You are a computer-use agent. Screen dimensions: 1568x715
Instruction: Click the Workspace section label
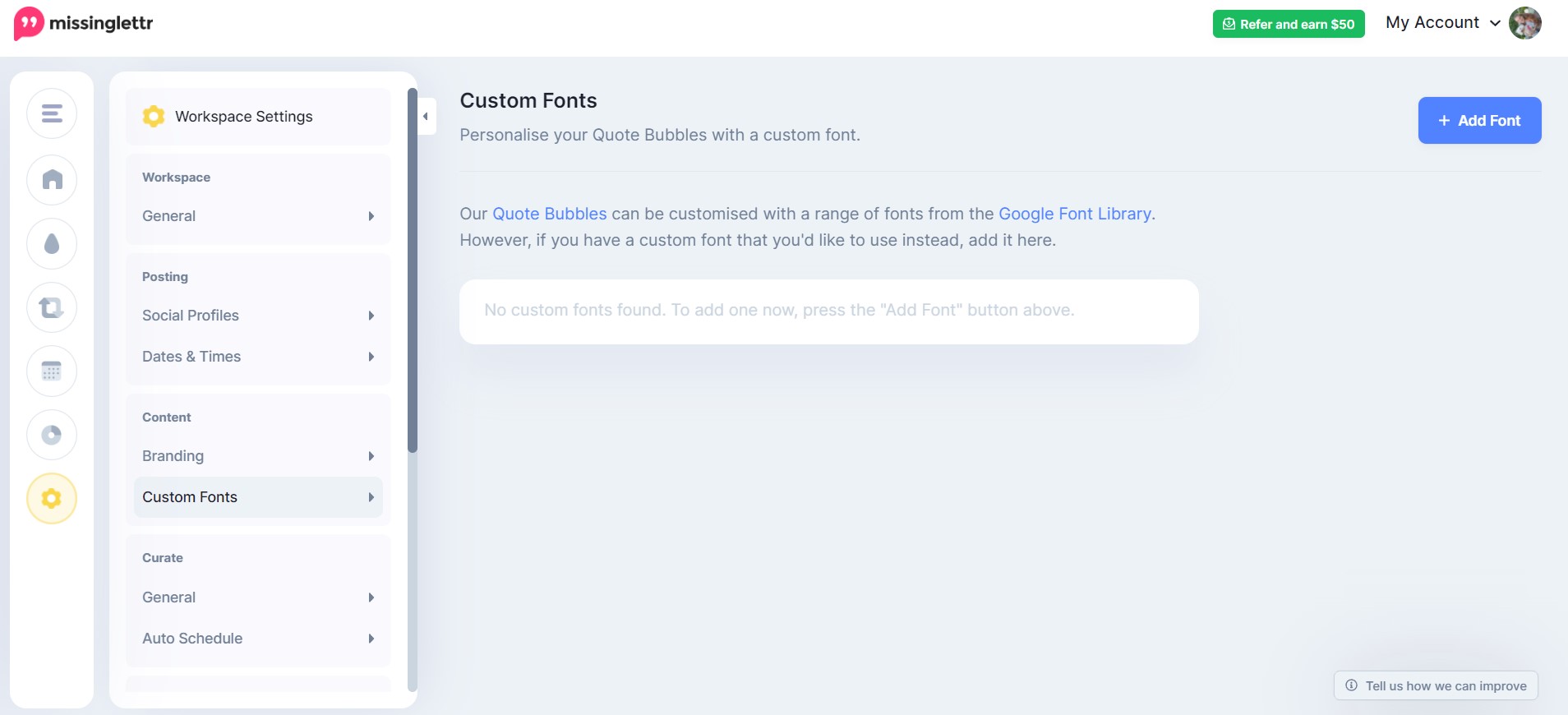click(176, 178)
